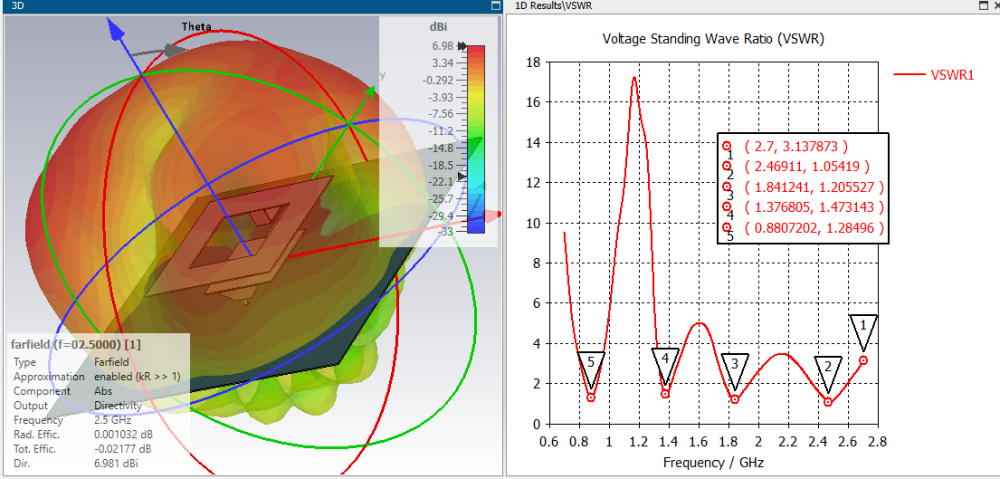Click the red point at marker 1 on curve

click(x=864, y=360)
